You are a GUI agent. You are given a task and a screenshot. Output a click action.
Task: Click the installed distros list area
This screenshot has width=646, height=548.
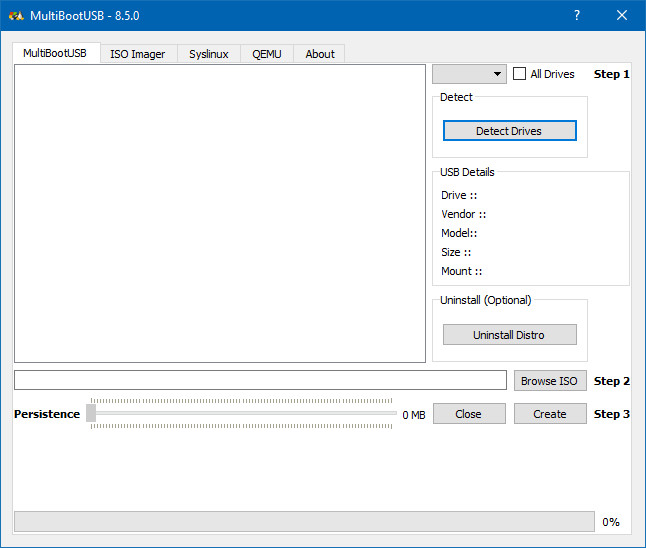click(x=220, y=213)
